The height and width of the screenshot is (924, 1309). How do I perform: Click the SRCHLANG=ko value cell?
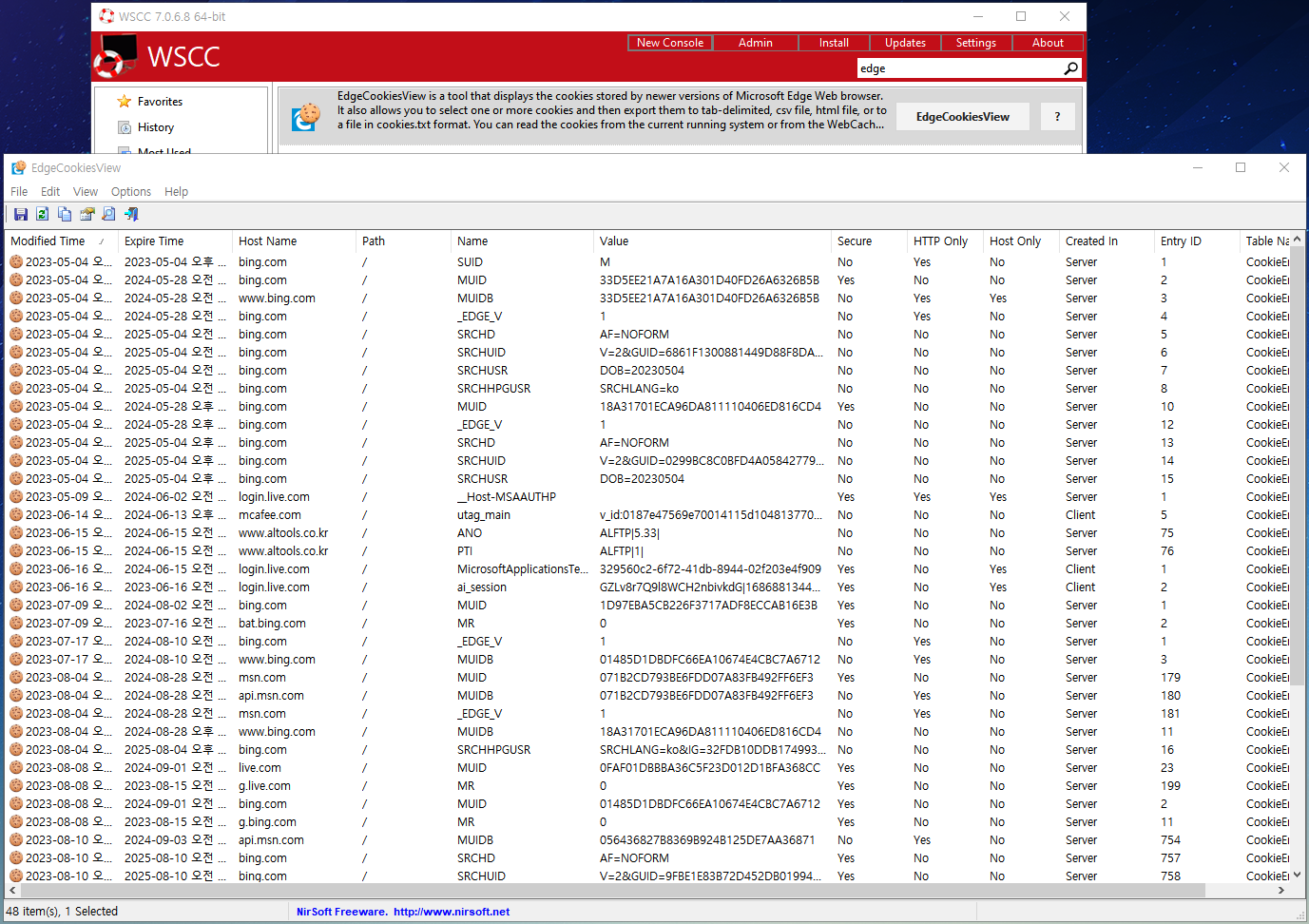pos(639,389)
